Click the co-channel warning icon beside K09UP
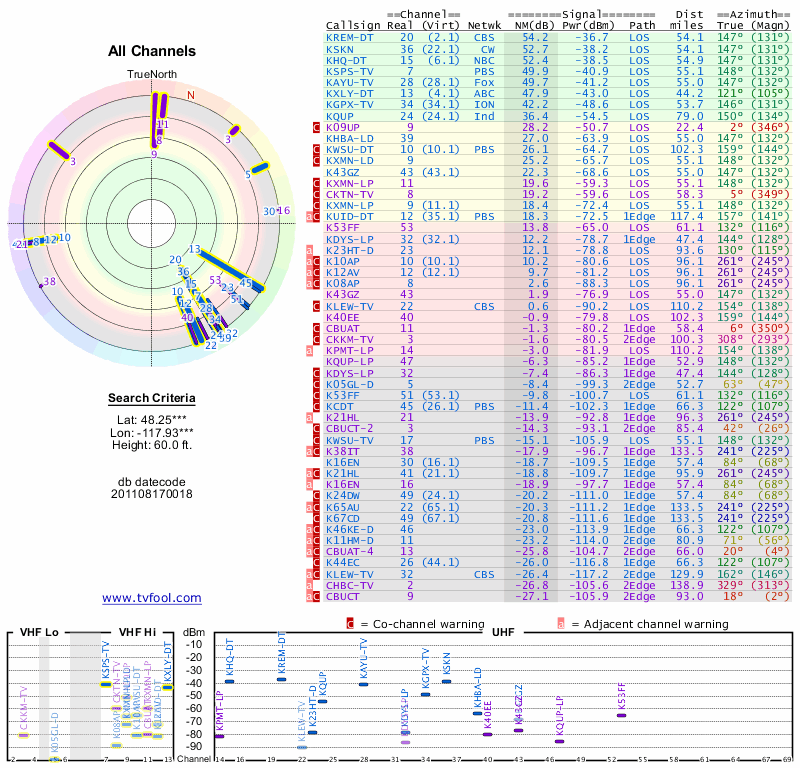Viewport: 800px width, 768px height. tap(316, 127)
